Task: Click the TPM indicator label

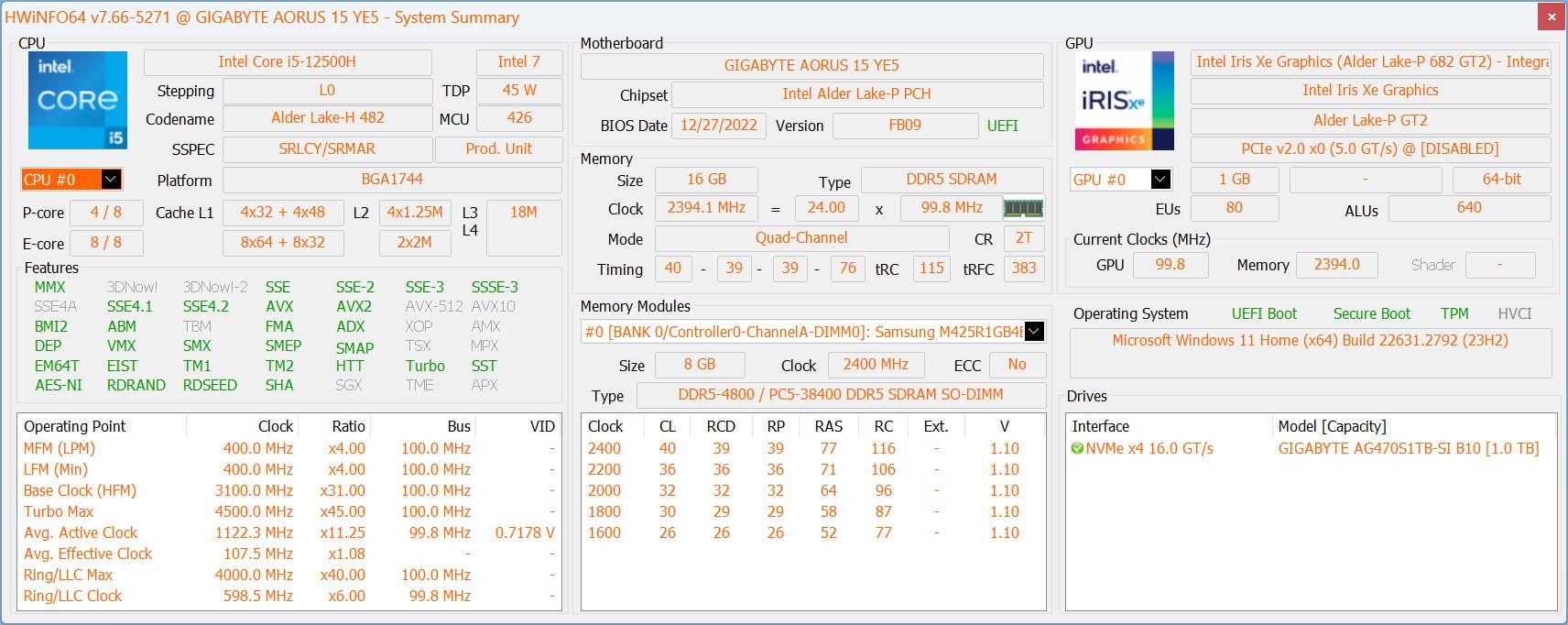Action: (1454, 313)
